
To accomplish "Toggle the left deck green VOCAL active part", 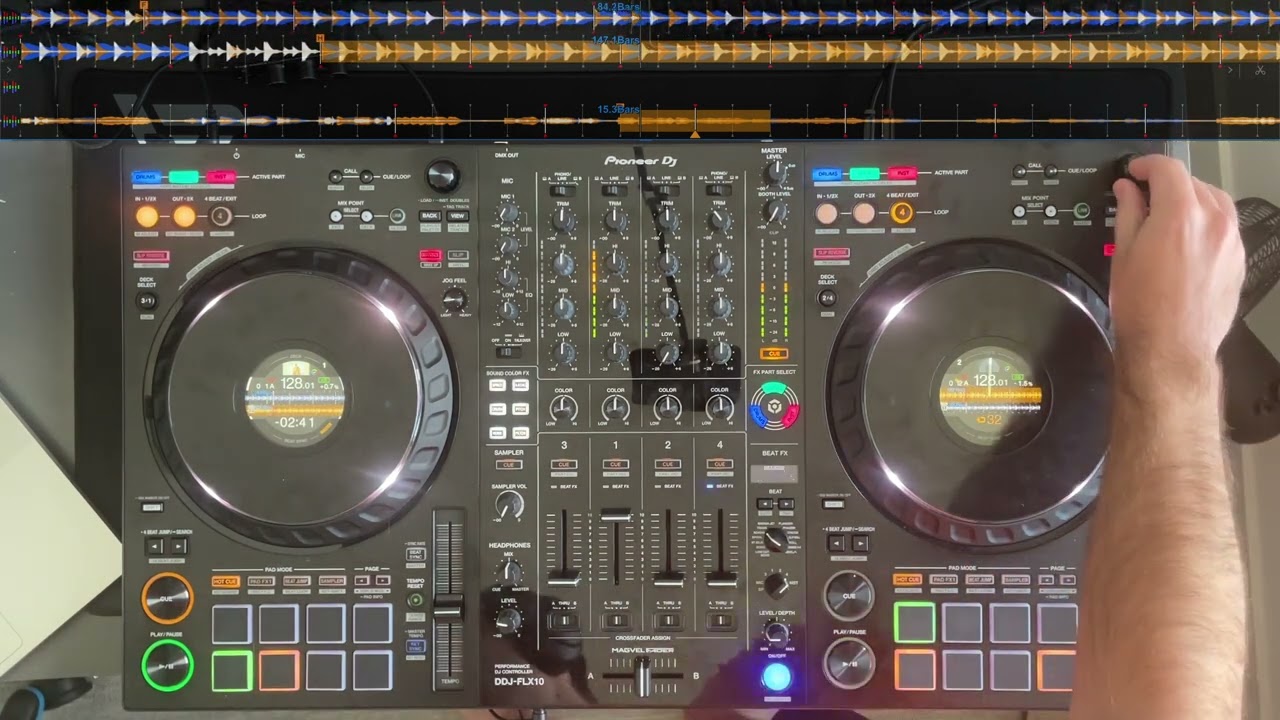I will (184, 177).
